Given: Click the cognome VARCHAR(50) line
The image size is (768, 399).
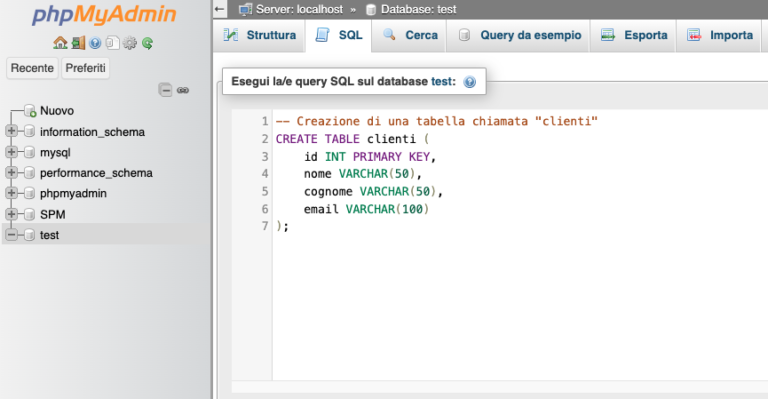Looking at the screenshot, I should (x=373, y=191).
